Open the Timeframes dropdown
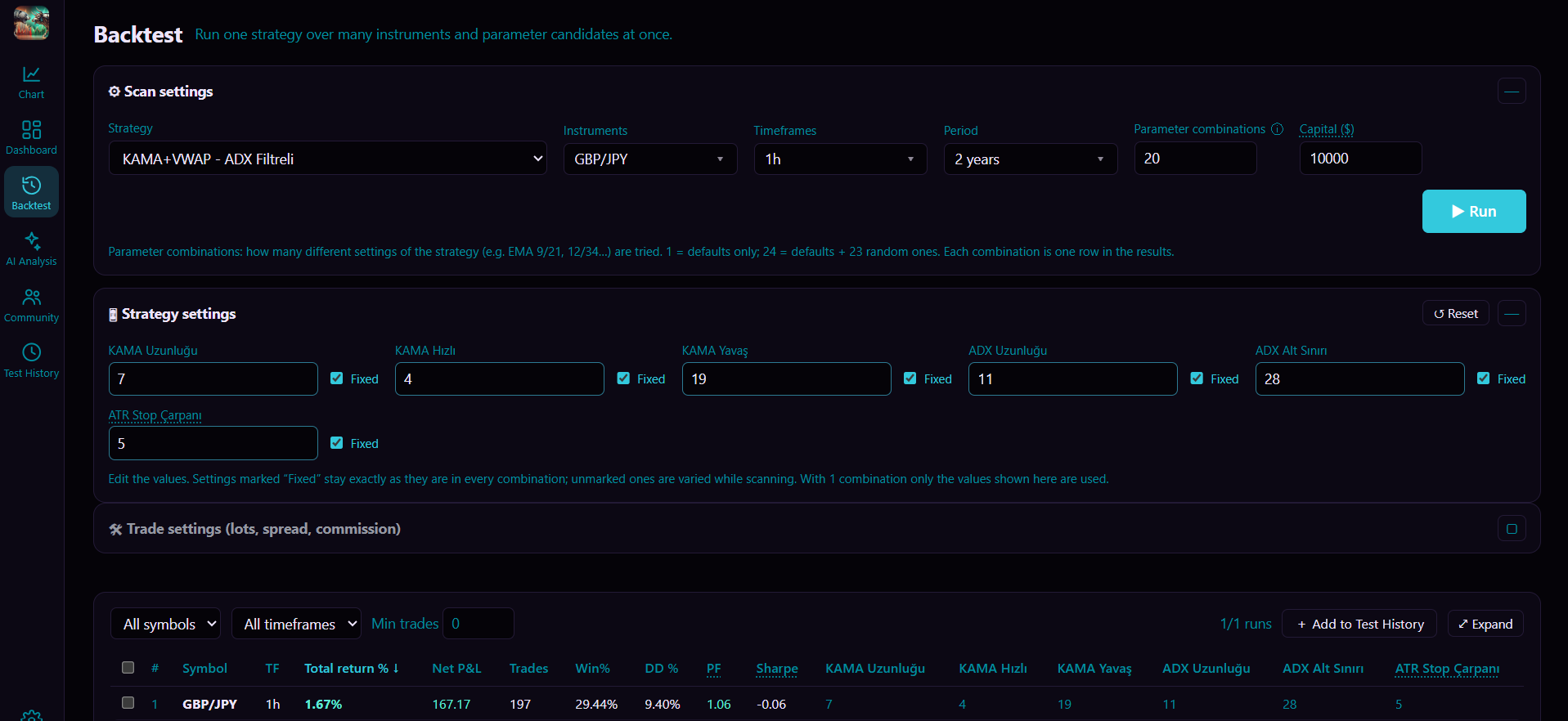The width and height of the screenshot is (1568, 721). [840, 159]
